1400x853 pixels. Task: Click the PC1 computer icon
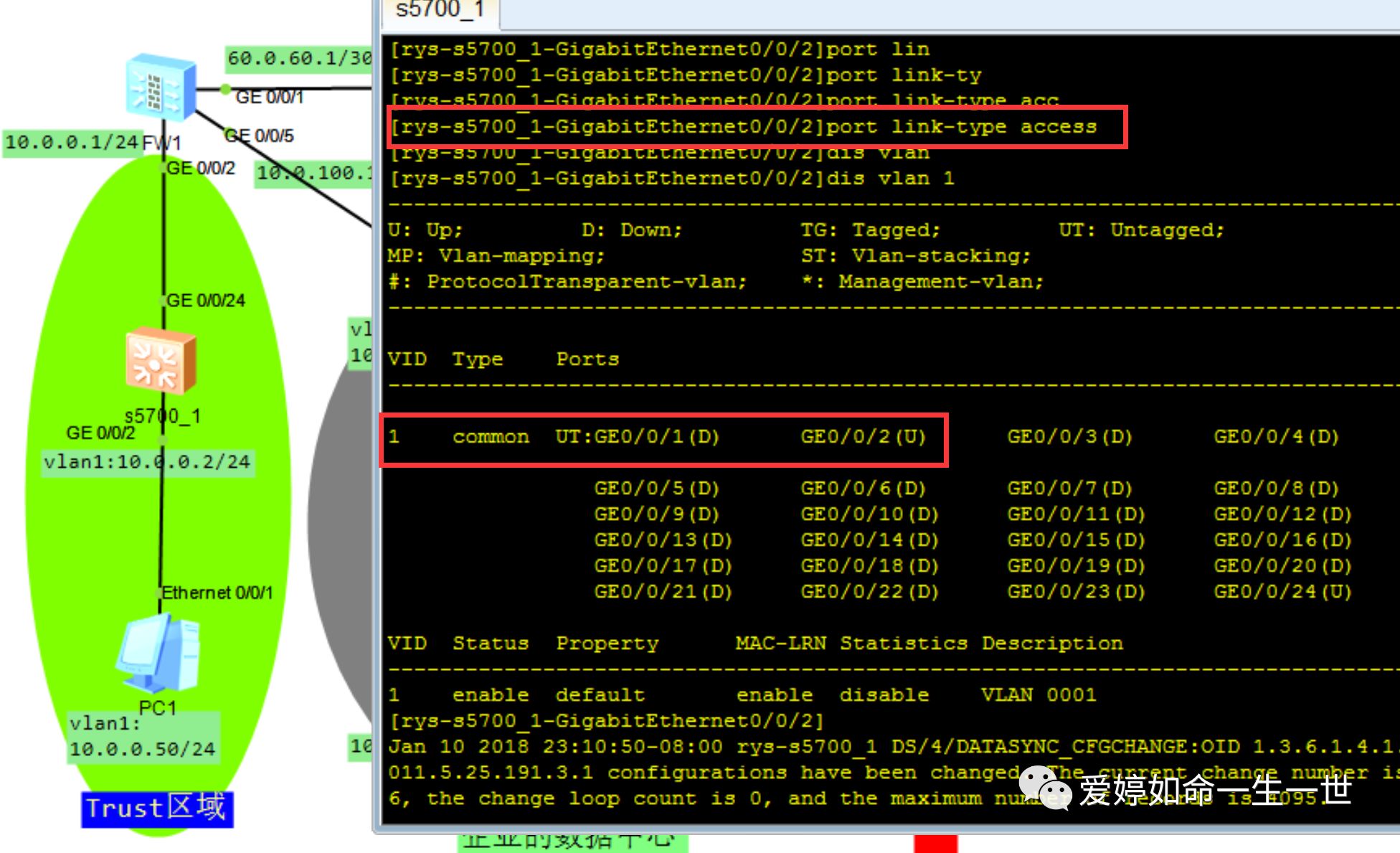[x=159, y=653]
